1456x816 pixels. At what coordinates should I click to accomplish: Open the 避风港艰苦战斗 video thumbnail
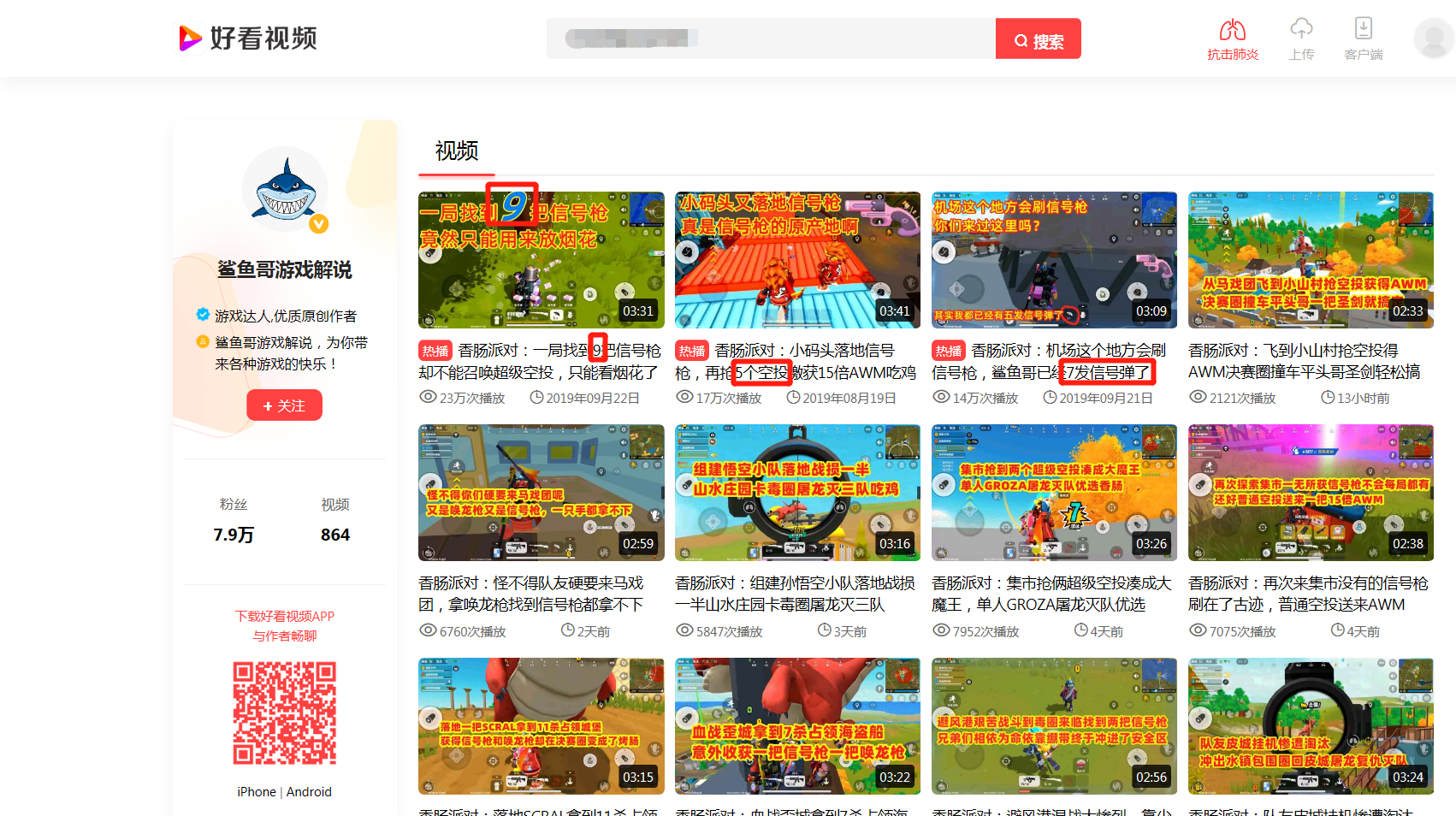click(x=1055, y=726)
